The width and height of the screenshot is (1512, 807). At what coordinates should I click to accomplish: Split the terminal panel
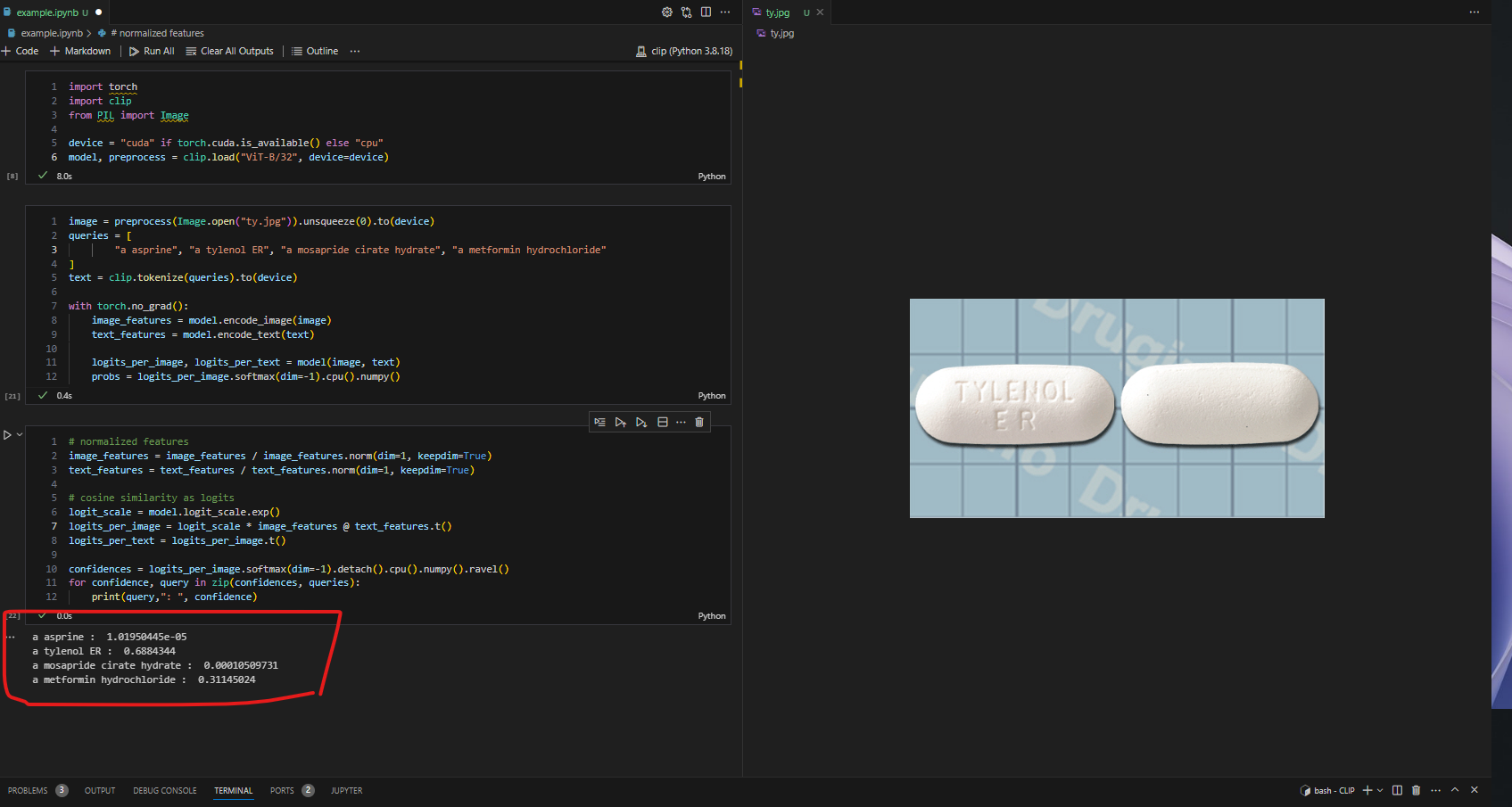(1398, 790)
